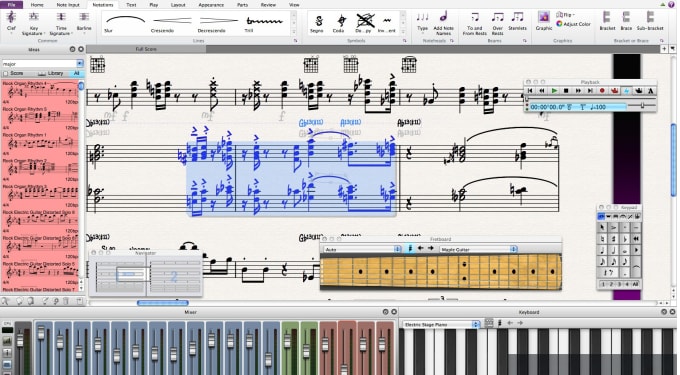Select the Rock Organ Rhythm 5 idea
The height and width of the screenshot is (375, 680).
pyautogui.click(x=40, y=117)
